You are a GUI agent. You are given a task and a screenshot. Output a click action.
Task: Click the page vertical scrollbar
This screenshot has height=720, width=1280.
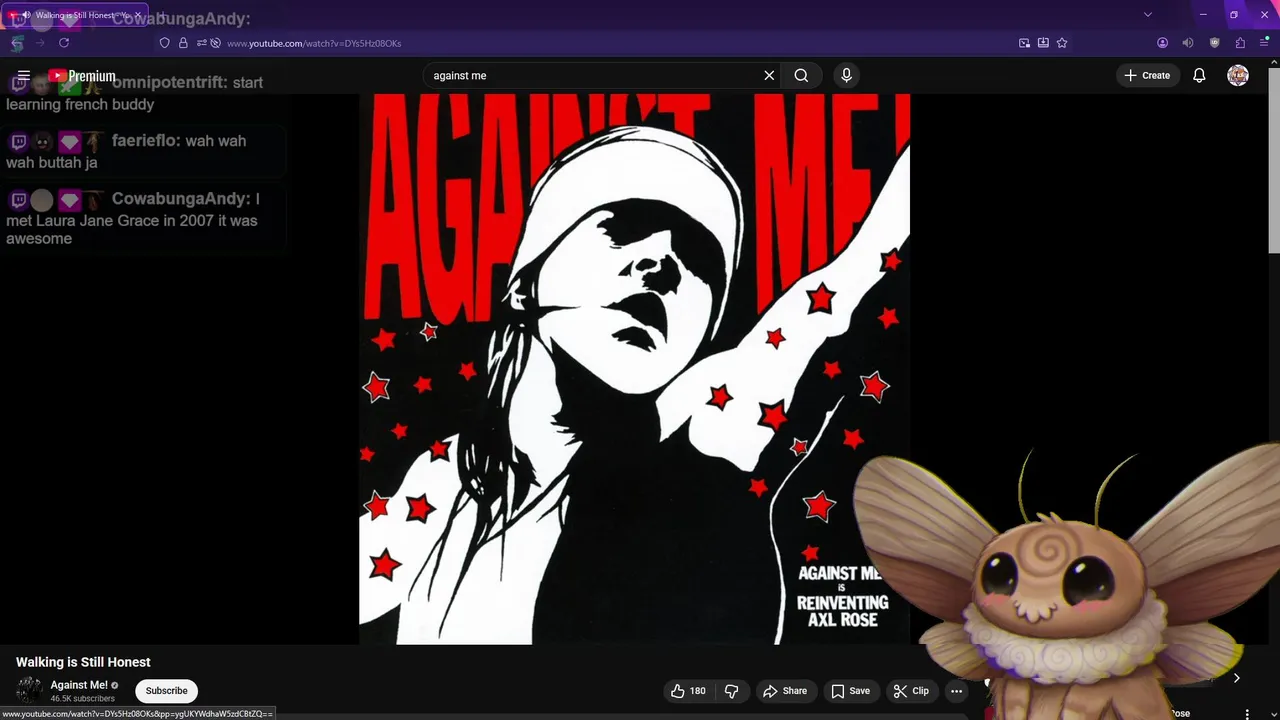(1274, 160)
